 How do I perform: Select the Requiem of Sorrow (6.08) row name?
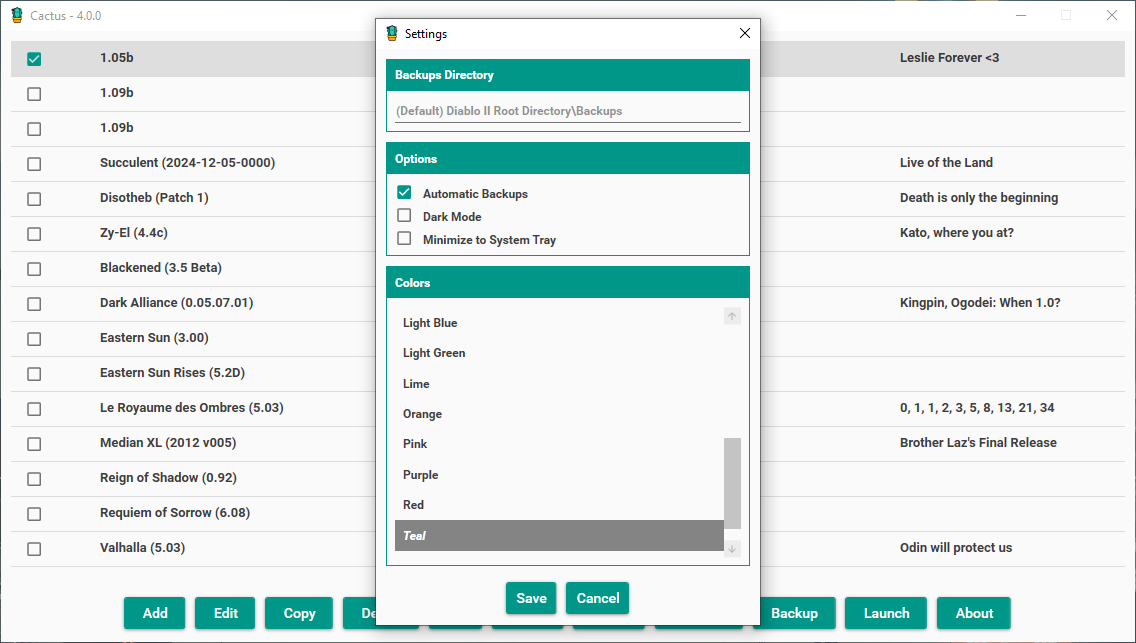pyautogui.click(x=175, y=513)
